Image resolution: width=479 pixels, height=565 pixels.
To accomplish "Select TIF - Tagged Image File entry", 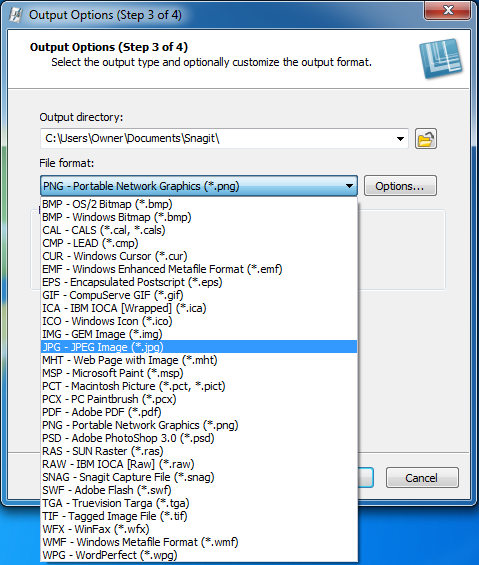I will 199,516.
